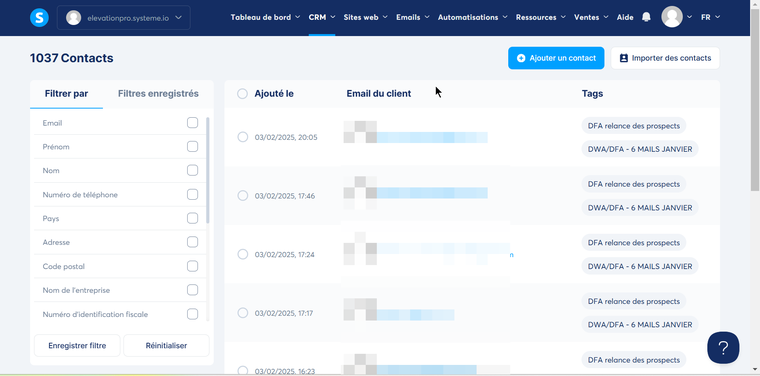Viewport: 760px width, 376px height.
Task: Click the filter list vertical scrollbar
Action: coord(208,170)
